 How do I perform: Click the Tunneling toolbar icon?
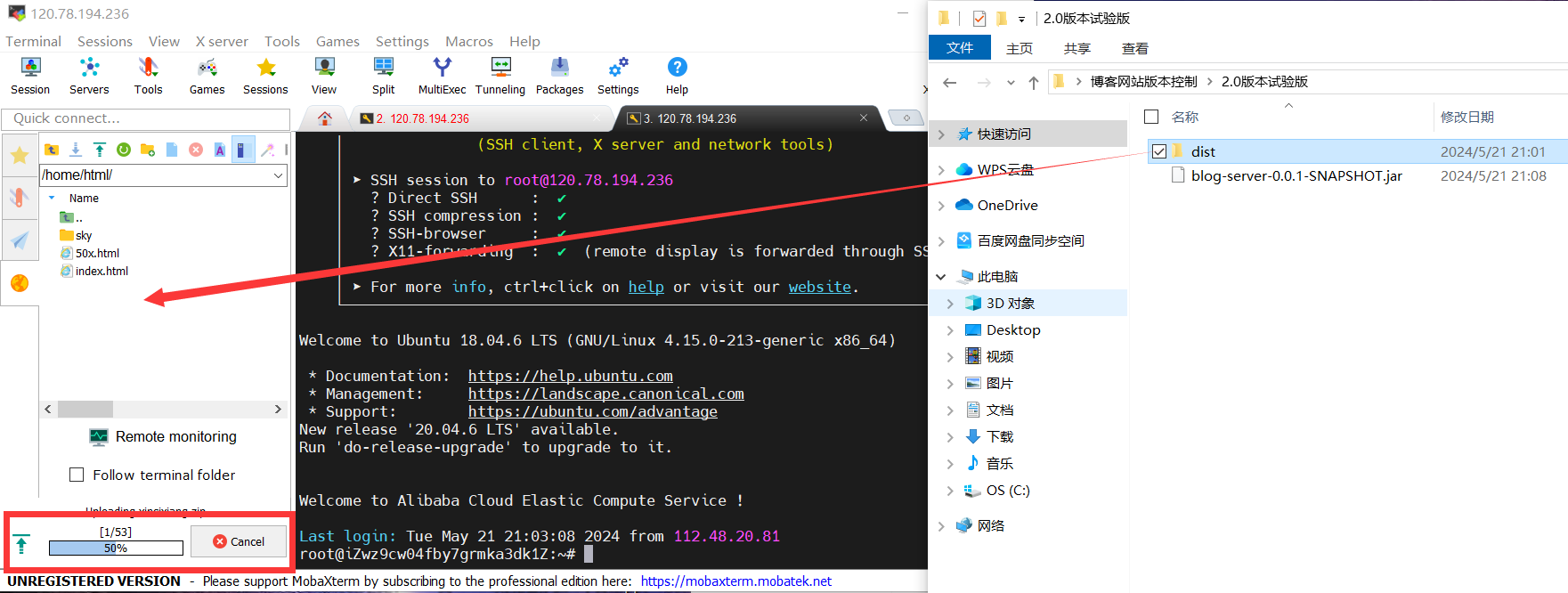pos(500,76)
